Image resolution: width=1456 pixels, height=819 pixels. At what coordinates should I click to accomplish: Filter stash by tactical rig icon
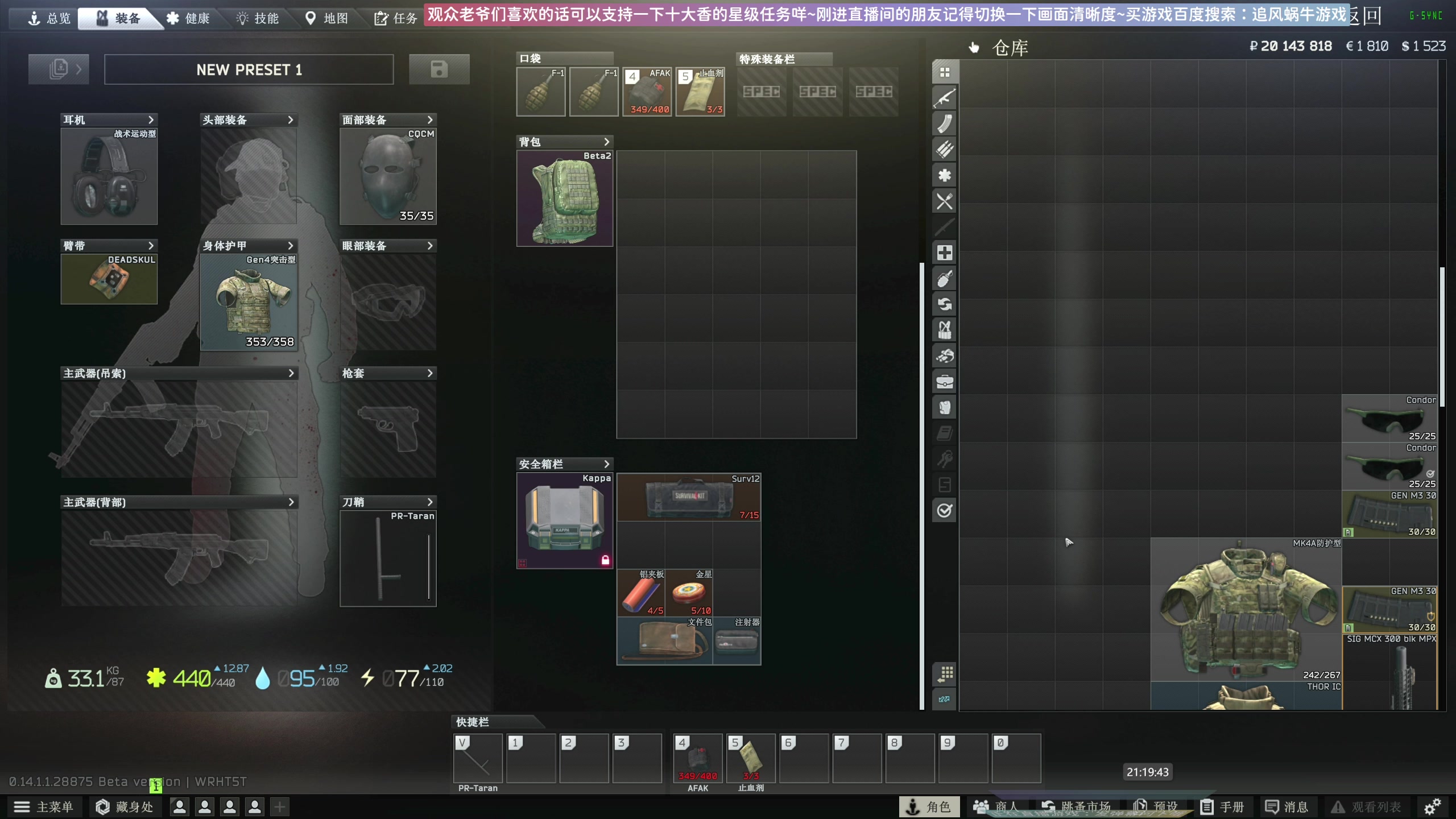945,330
